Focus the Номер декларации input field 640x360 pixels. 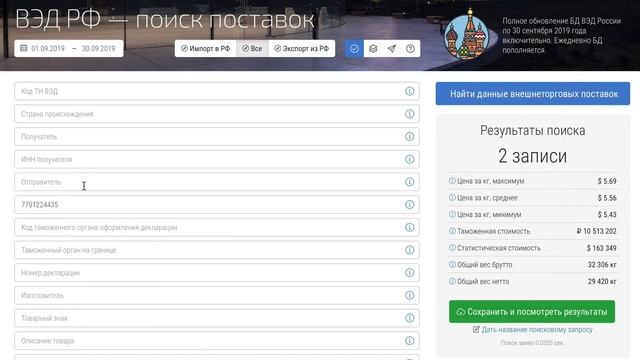coord(217,273)
